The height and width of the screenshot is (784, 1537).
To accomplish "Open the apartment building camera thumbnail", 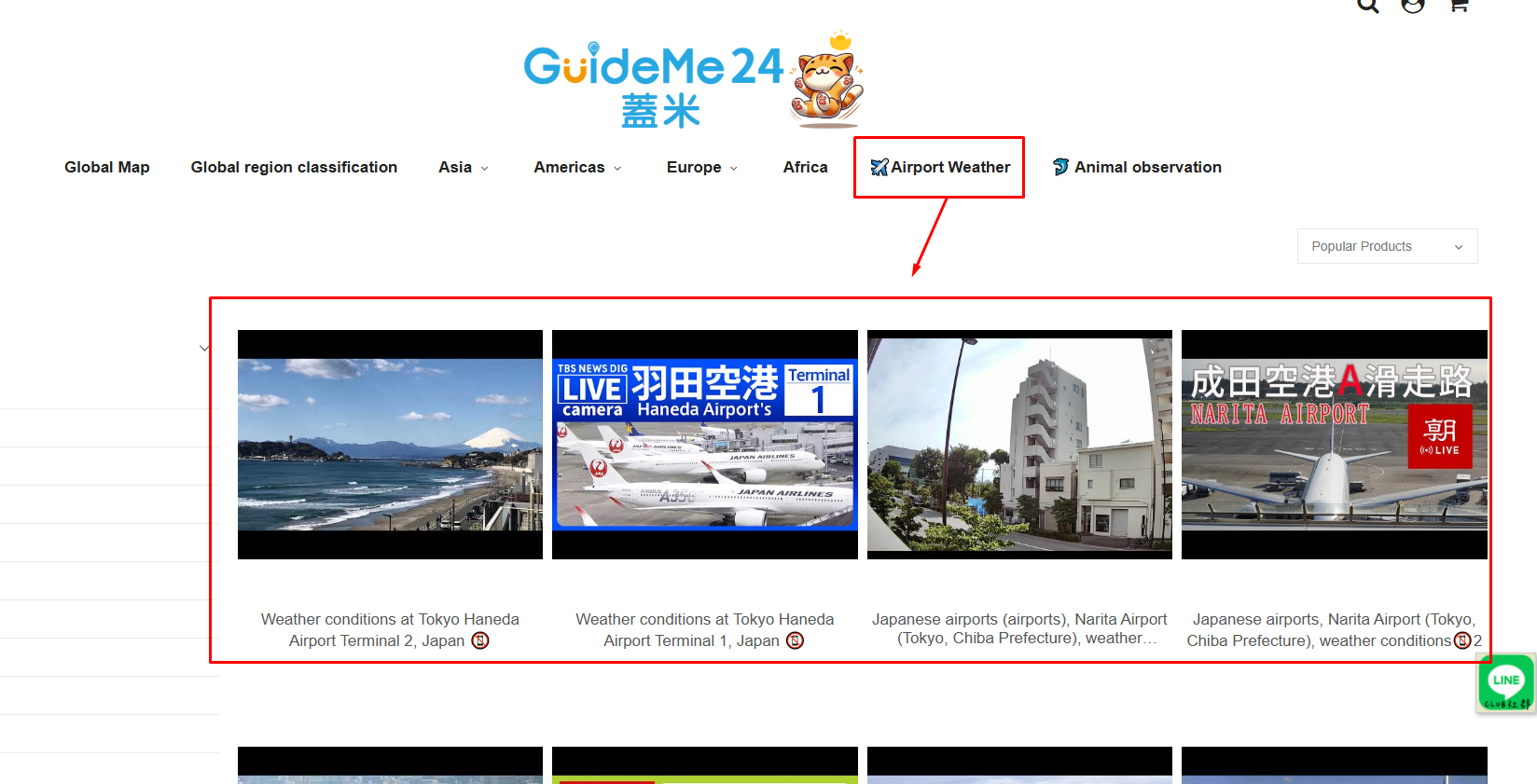I will (x=1019, y=445).
